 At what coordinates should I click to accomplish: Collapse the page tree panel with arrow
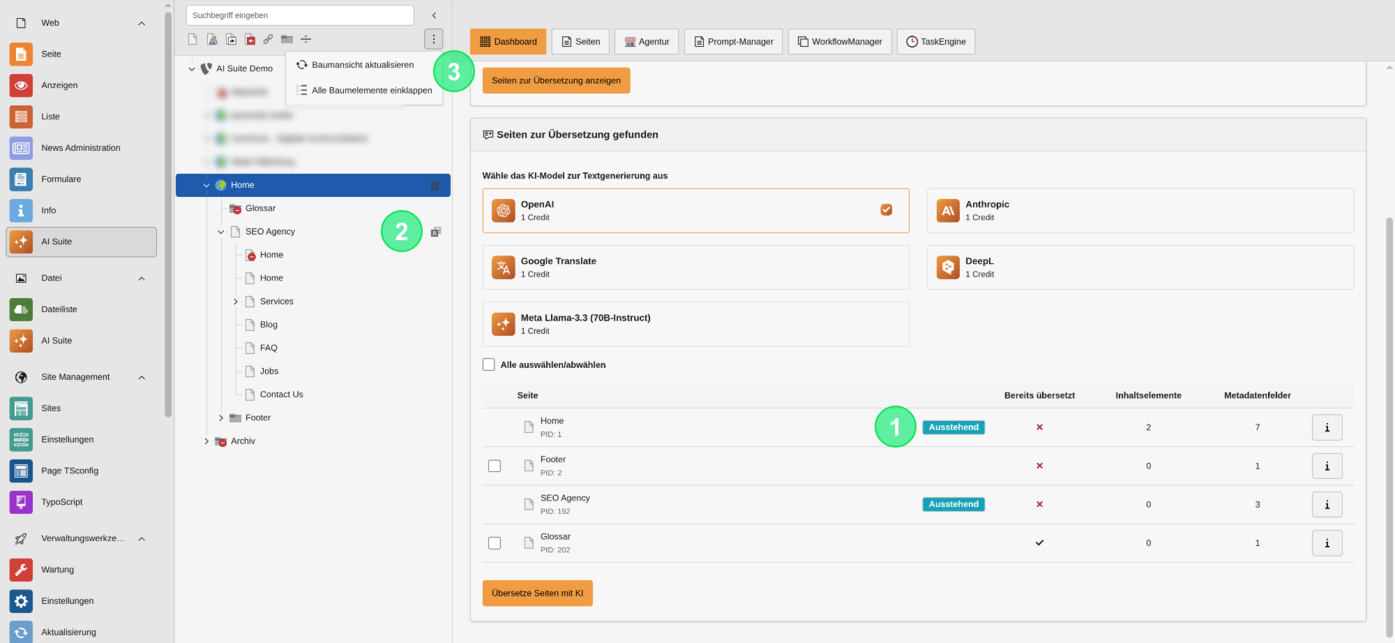coord(434,15)
